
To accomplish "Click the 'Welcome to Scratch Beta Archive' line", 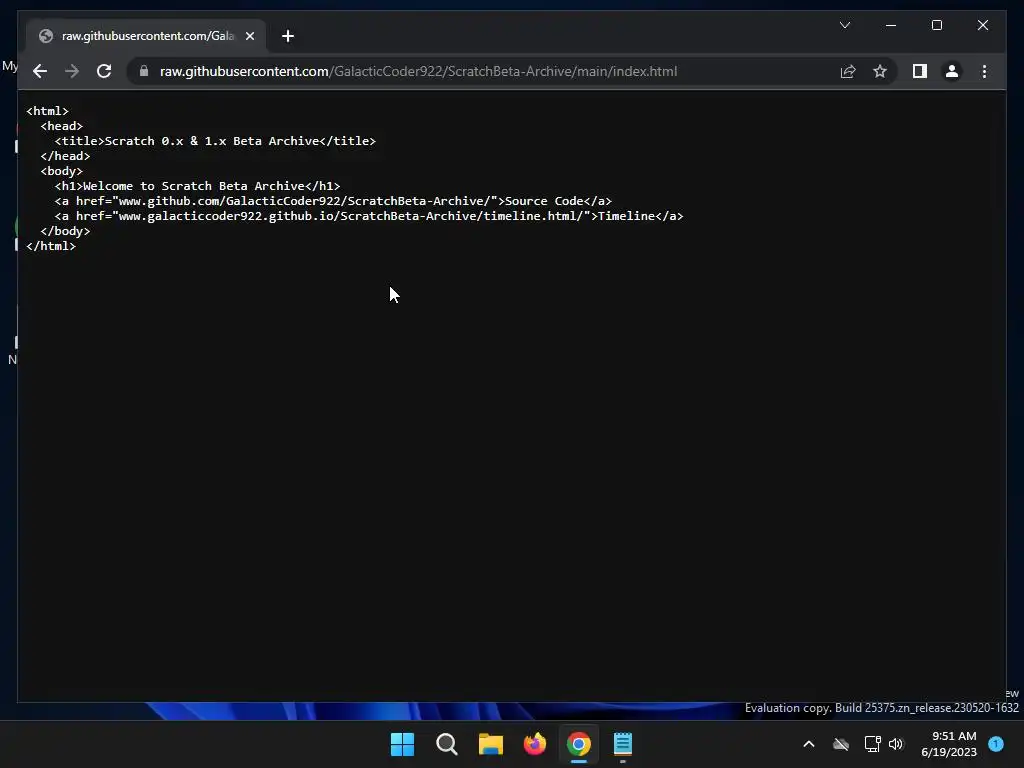I will point(197,186).
